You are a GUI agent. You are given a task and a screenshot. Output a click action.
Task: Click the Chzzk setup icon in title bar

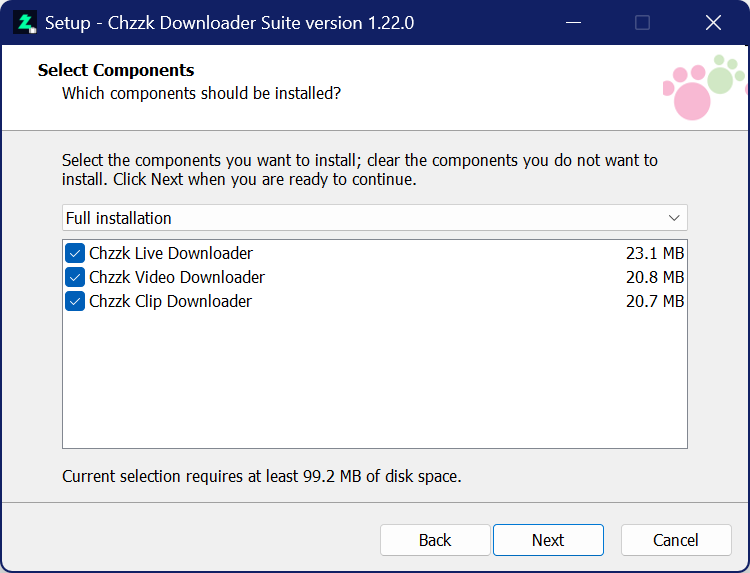pos(25,22)
